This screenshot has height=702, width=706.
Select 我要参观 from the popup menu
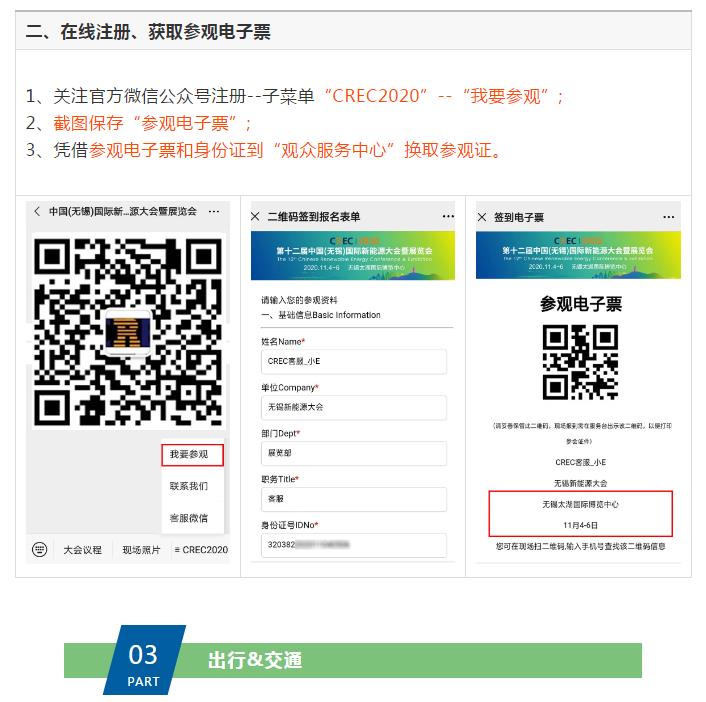click(192, 455)
